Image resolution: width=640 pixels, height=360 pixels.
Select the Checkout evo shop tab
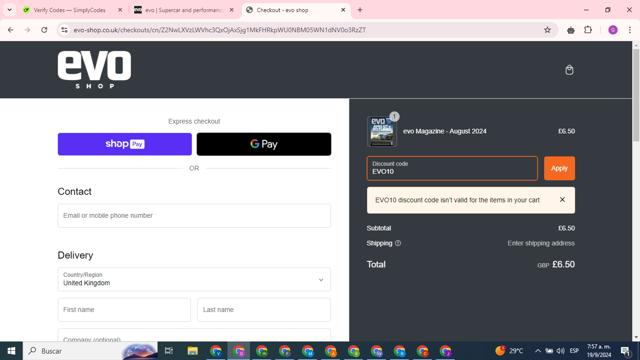[x=282, y=10]
